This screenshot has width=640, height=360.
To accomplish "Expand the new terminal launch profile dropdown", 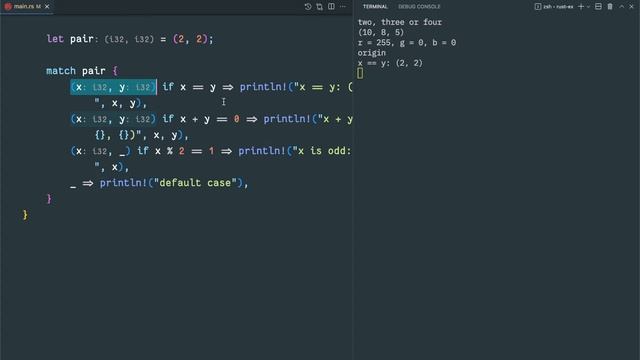I will [x=588, y=7].
